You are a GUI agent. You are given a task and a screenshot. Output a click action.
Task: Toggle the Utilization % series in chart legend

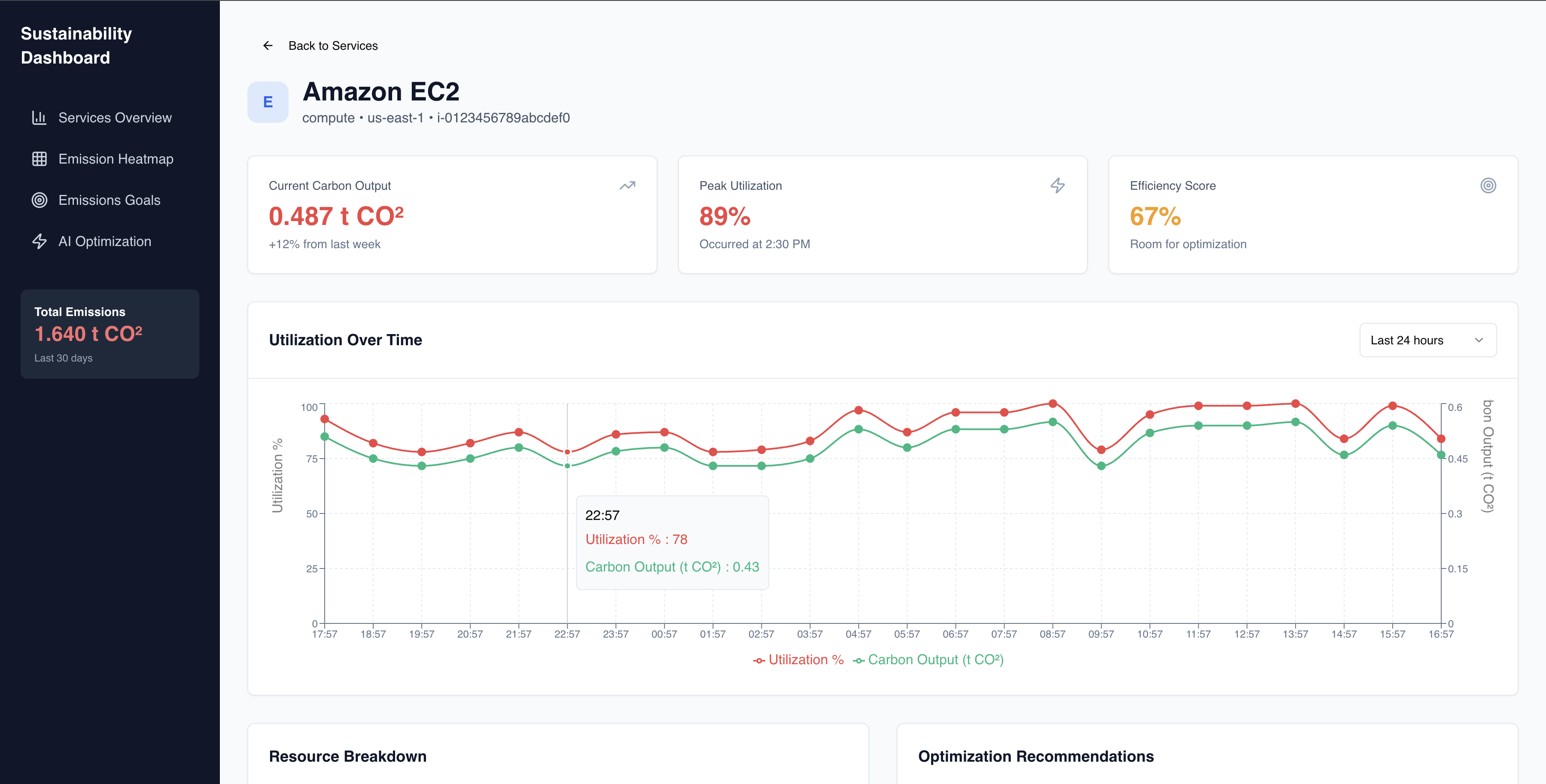tap(798, 659)
